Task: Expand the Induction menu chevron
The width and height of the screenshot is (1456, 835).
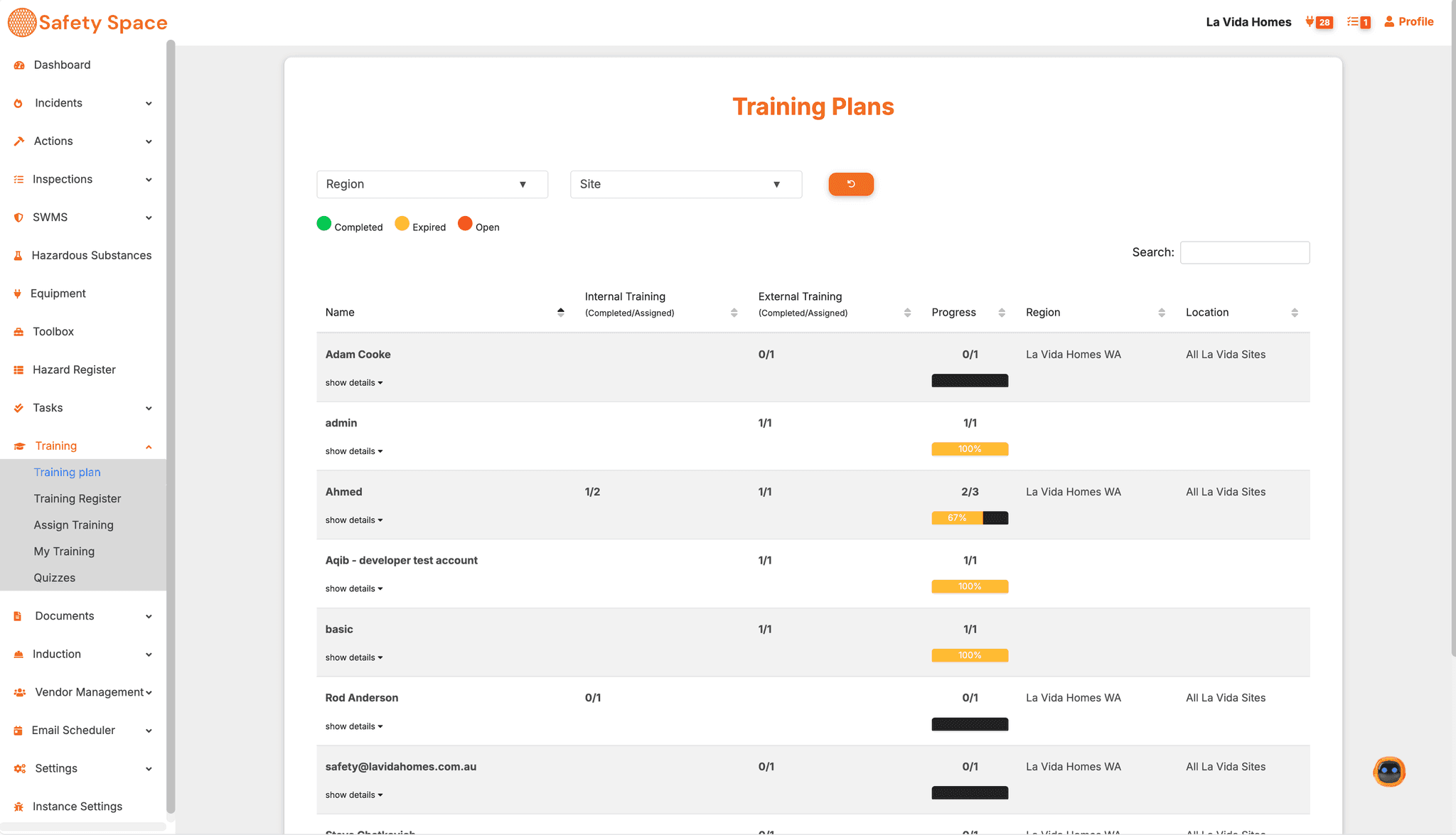Action: click(x=149, y=654)
